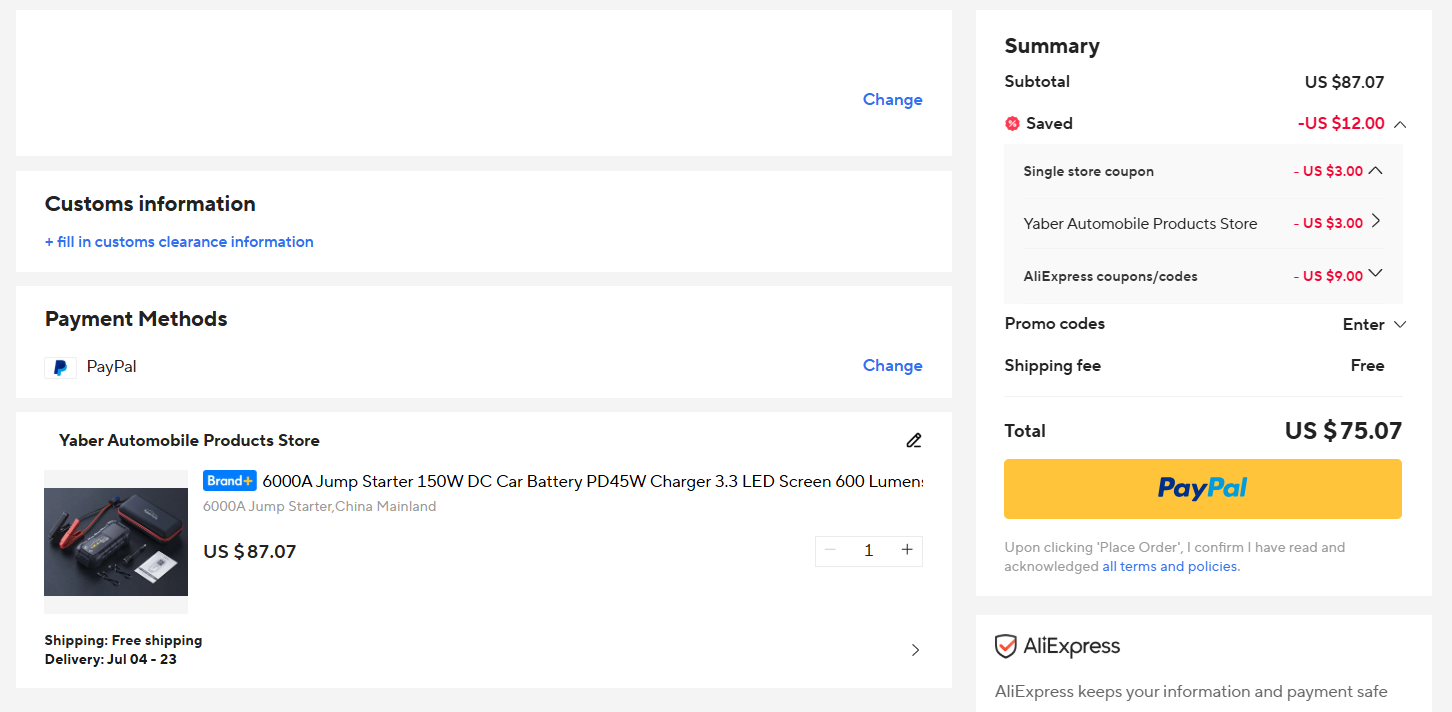Click AliExpress keeps your information safe text

point(1191,692)
